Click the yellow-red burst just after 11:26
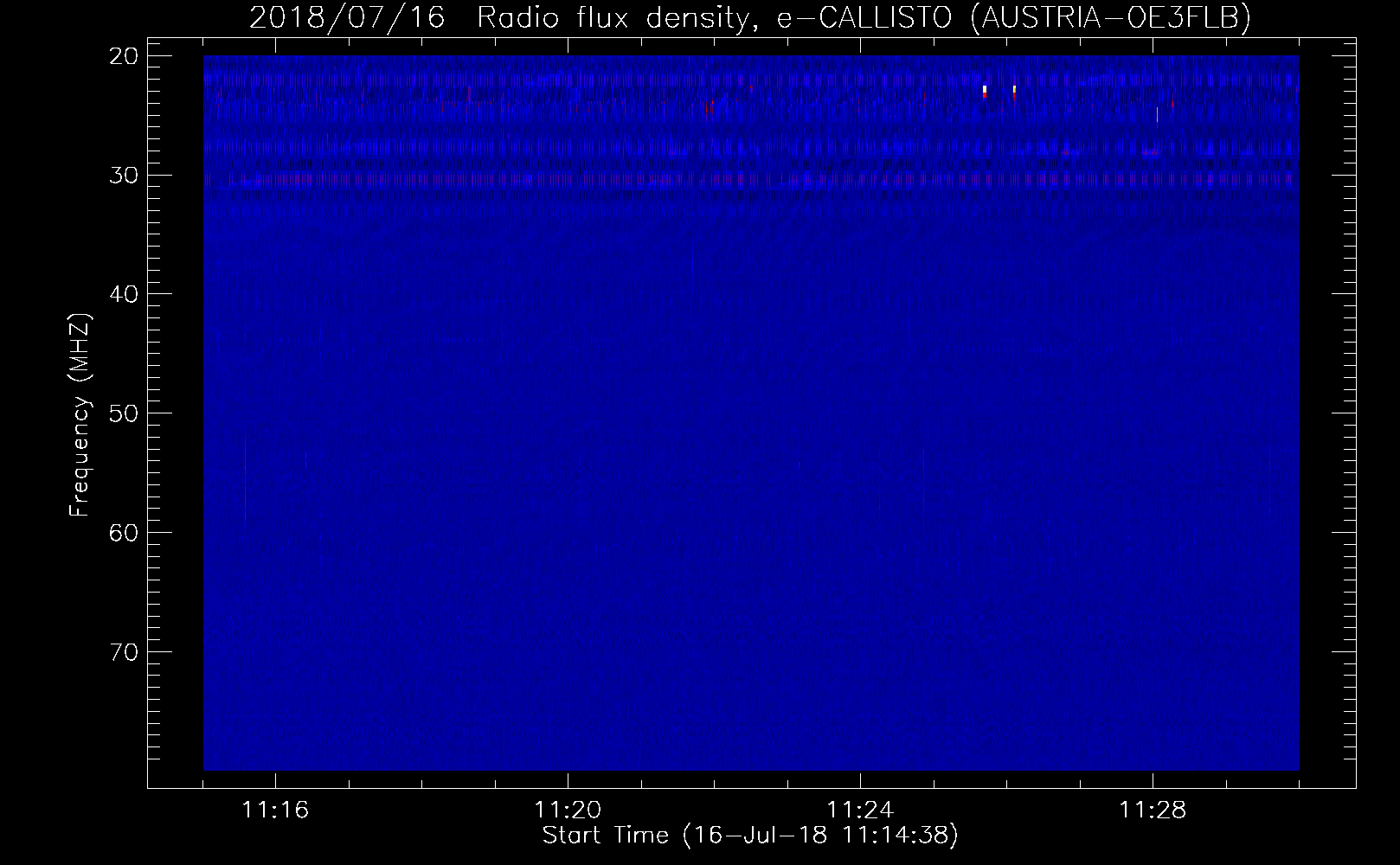Viewport: 1400px width, 865px height. [1014, 92]
